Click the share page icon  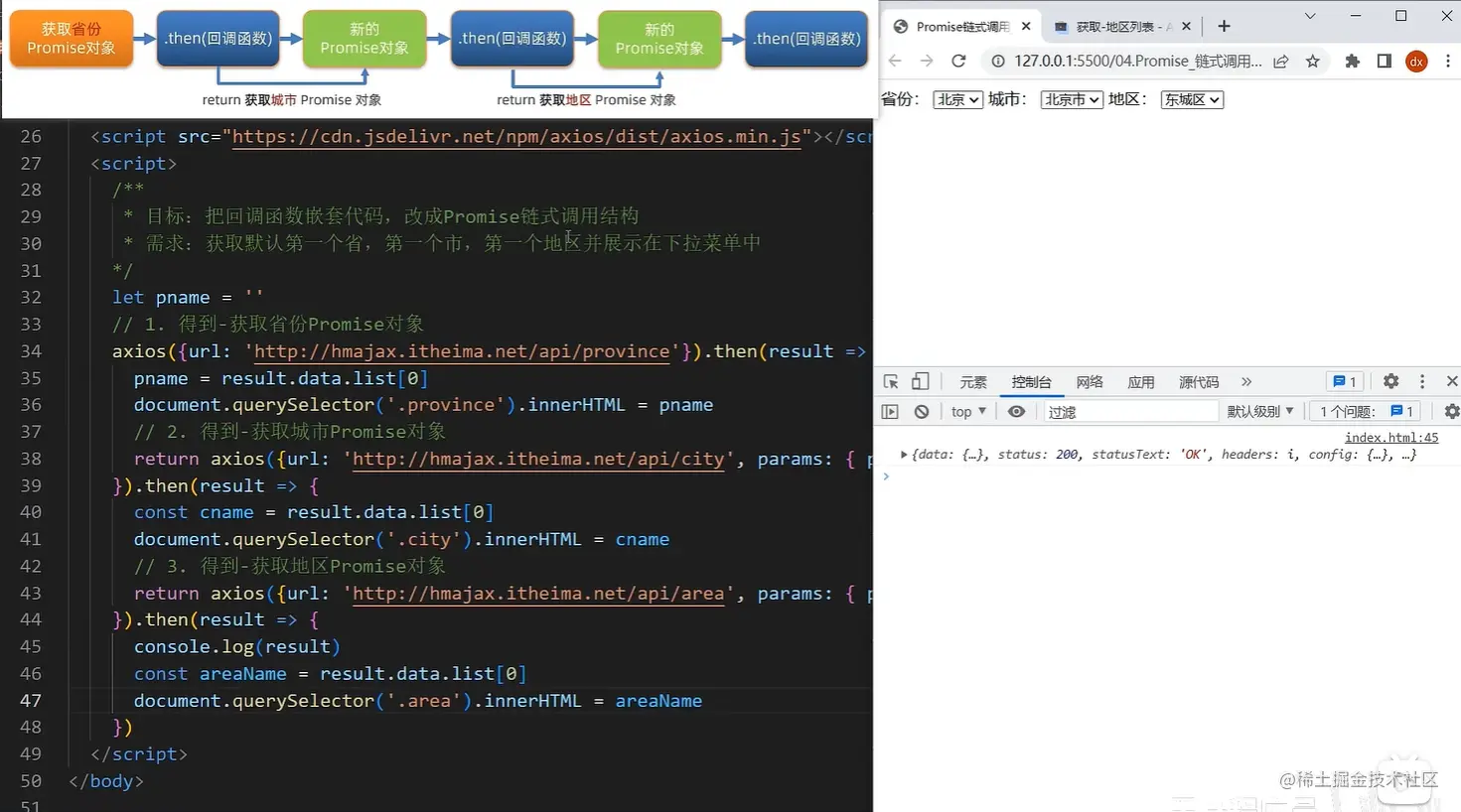click(x=1281, y=62)
